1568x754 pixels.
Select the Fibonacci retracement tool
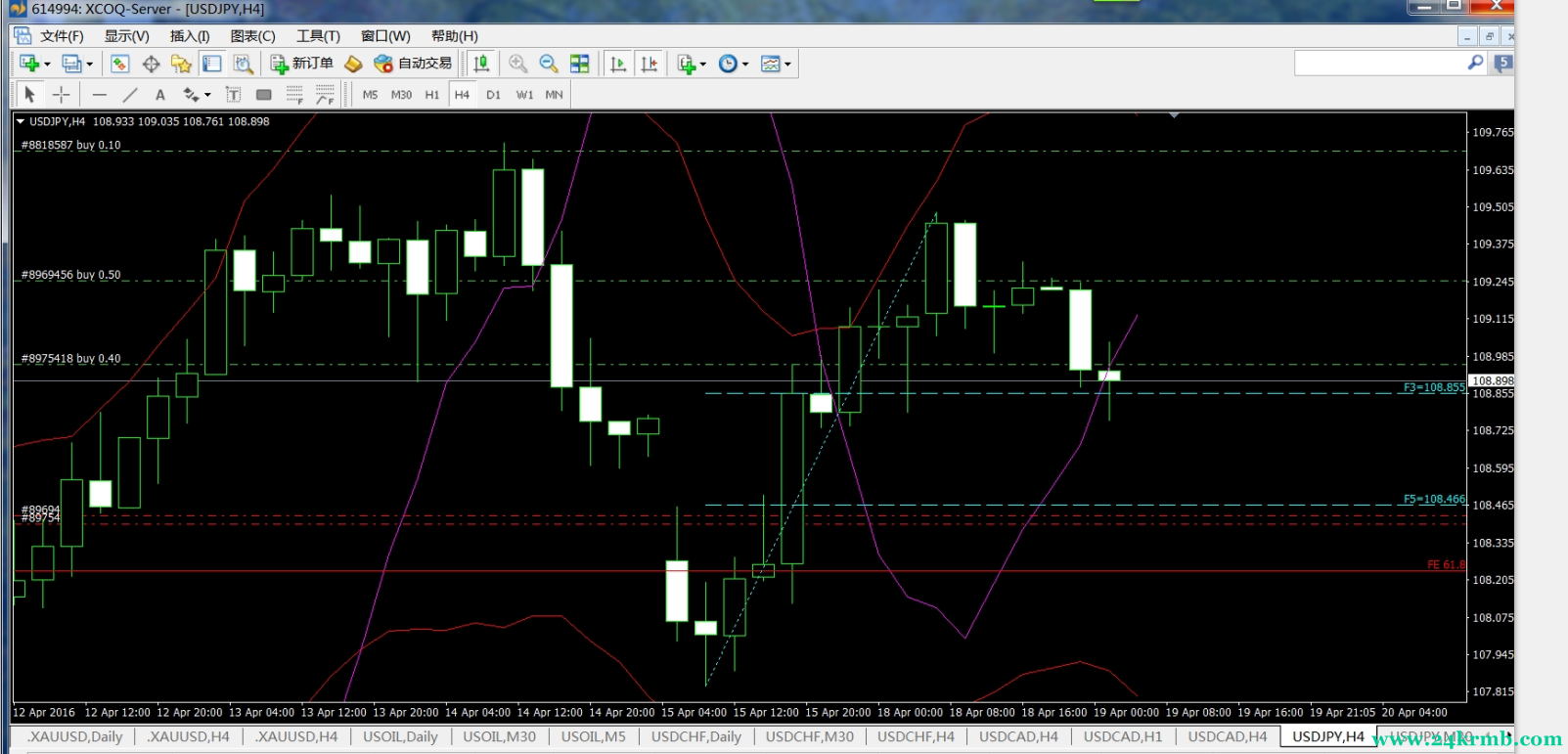click(x=294, y=95)
